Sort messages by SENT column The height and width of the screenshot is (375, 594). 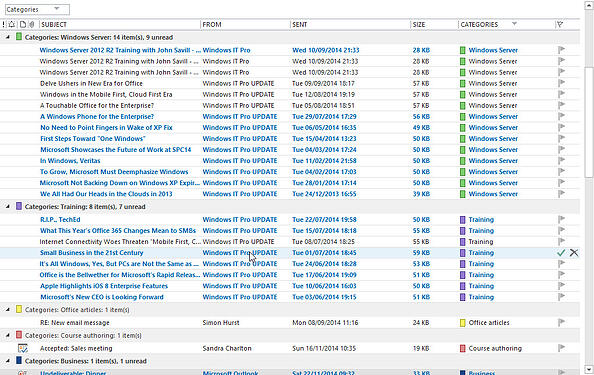[300, 25]
